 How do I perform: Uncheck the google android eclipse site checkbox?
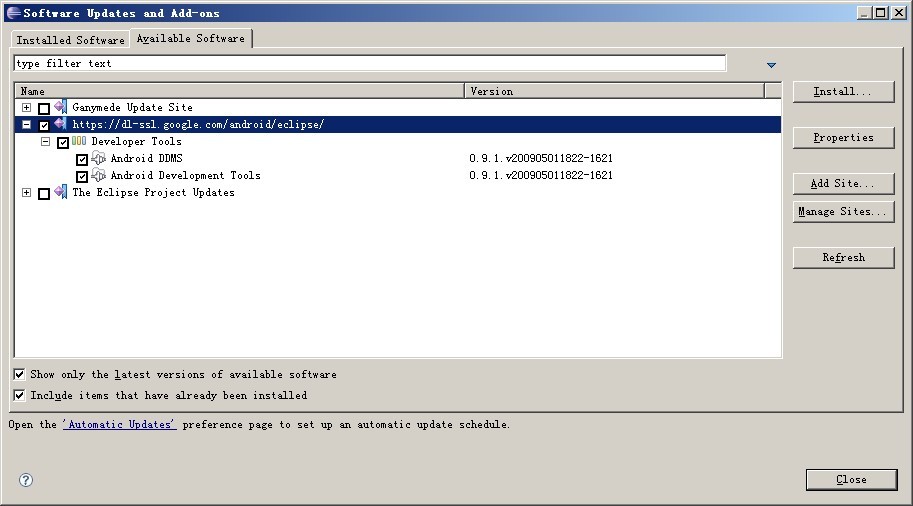[44, 125]
